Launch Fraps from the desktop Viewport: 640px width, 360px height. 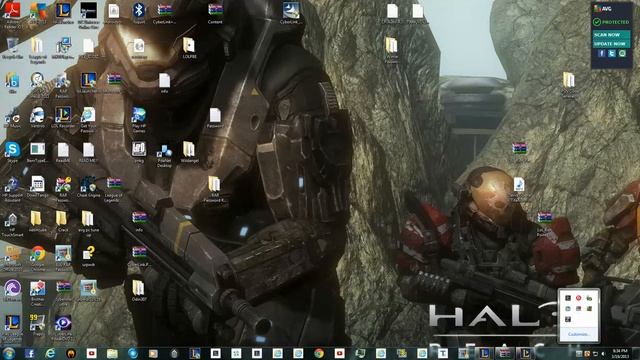38,325
